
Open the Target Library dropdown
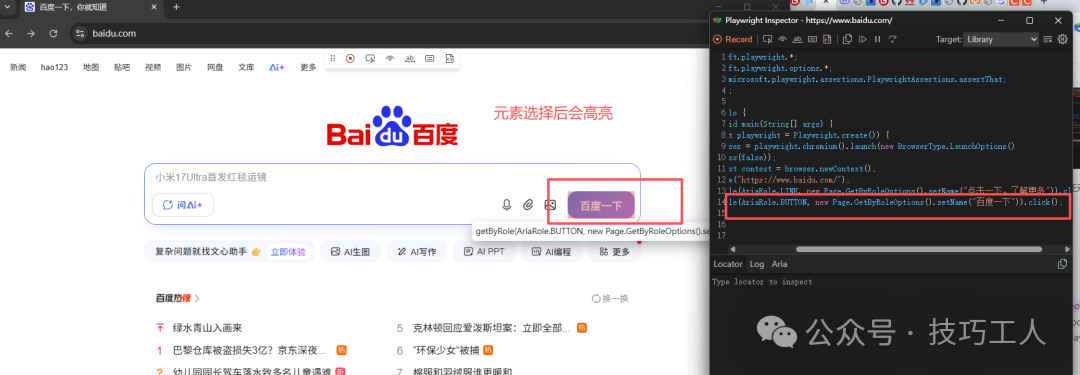pos(1001,39)
